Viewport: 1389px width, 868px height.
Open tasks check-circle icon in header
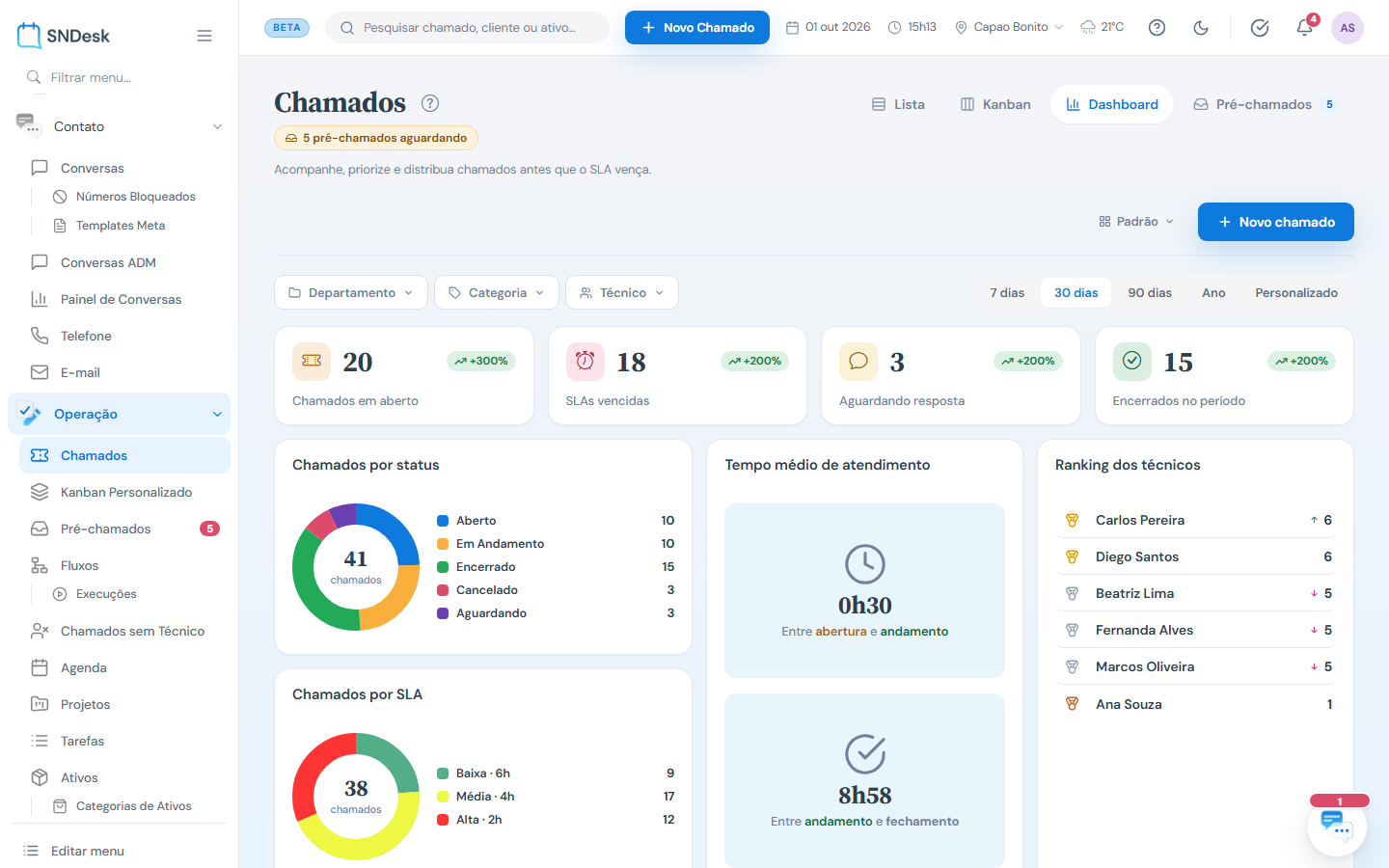coord(1260,27)
